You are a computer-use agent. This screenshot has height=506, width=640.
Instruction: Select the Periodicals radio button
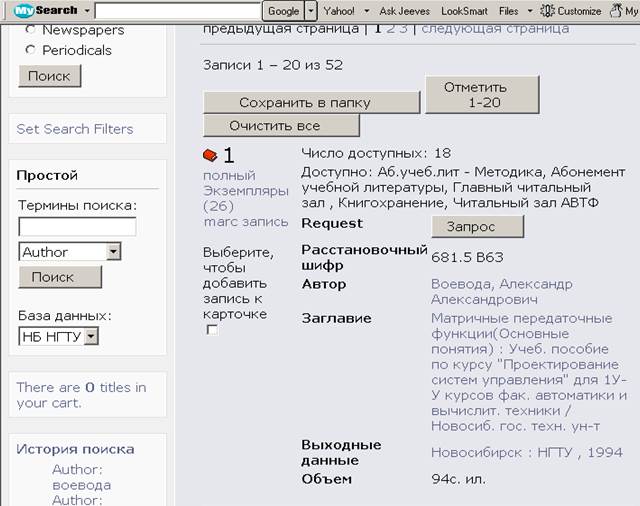click(30, 50)
